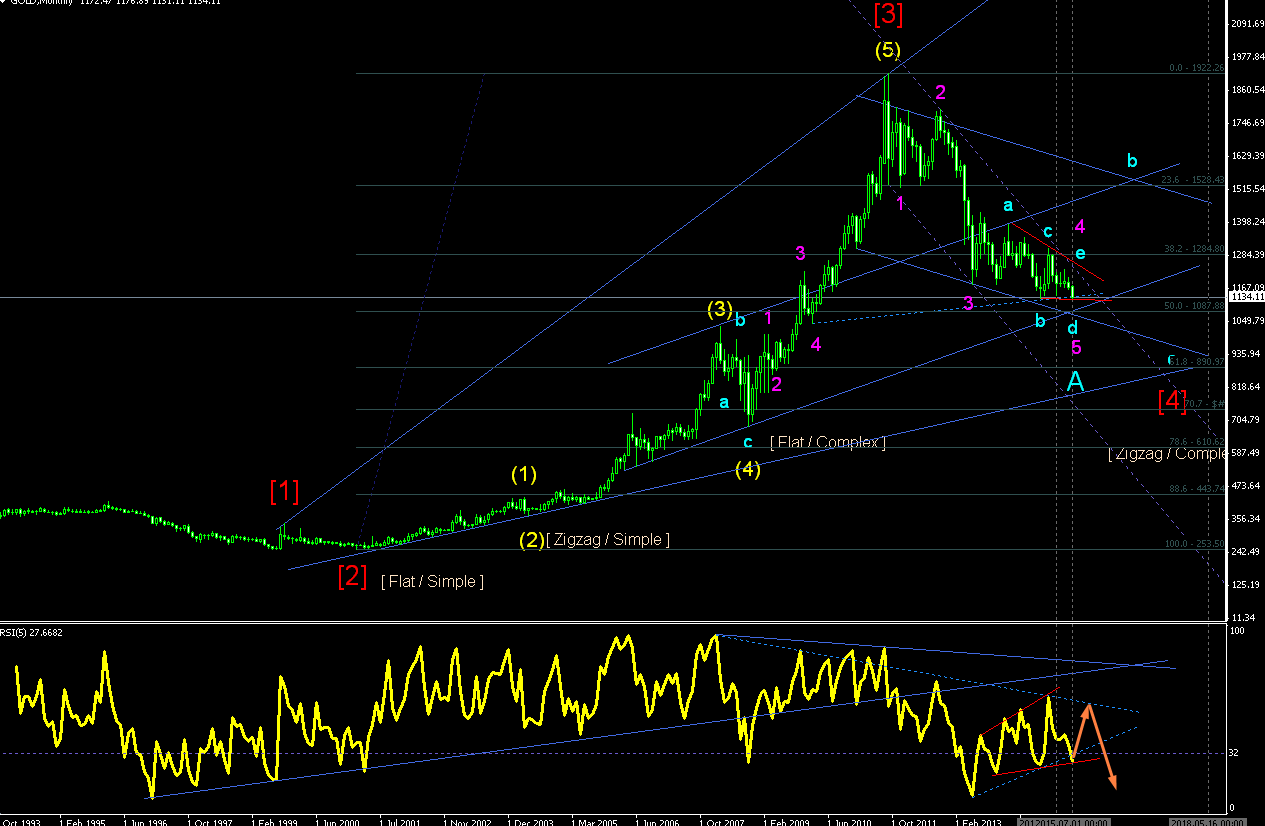
Task: Click the yellow (5) wave label
Action: [888, 49]
